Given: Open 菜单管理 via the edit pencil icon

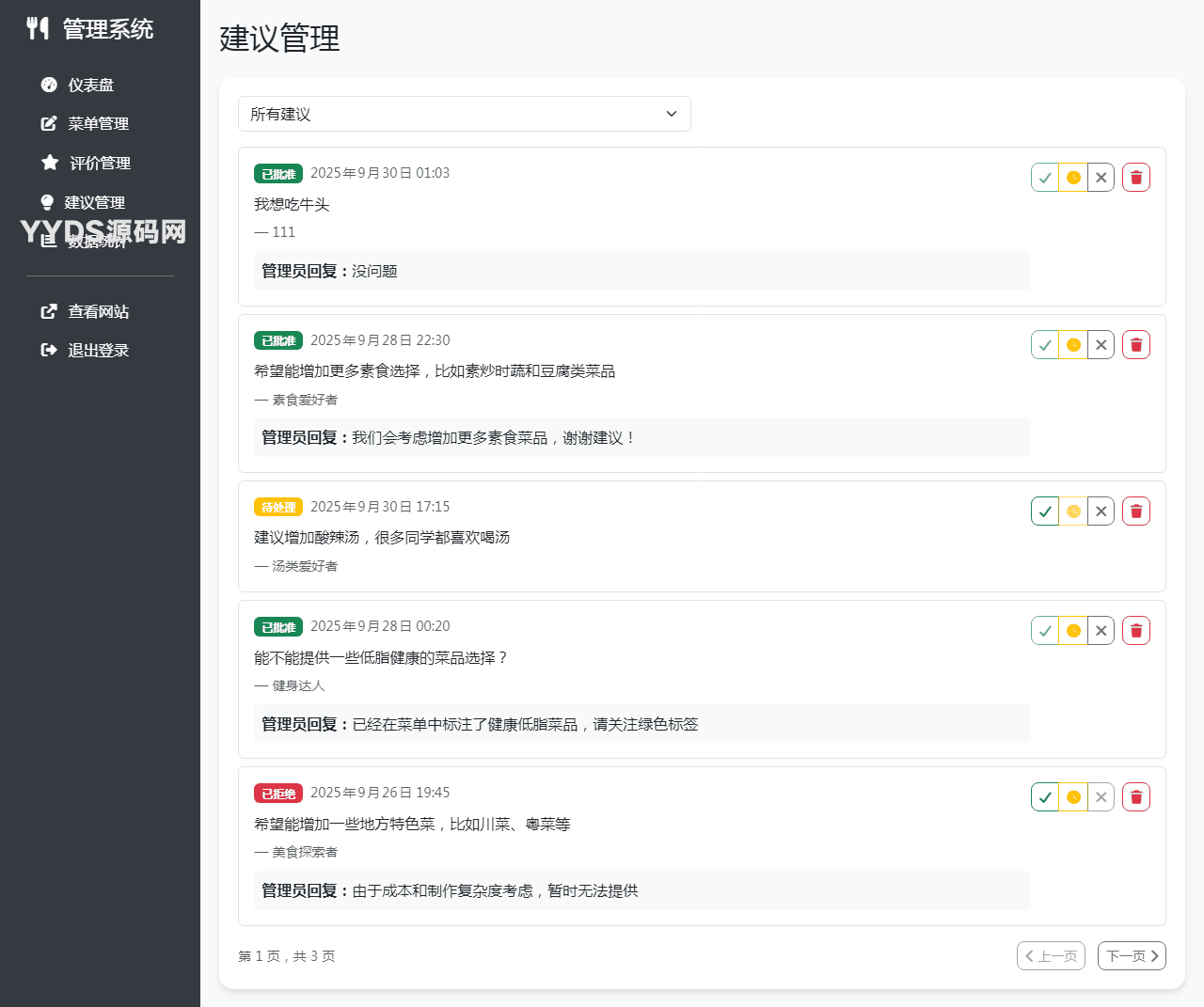Looking at the screenshot, I should tap(48, 123).
